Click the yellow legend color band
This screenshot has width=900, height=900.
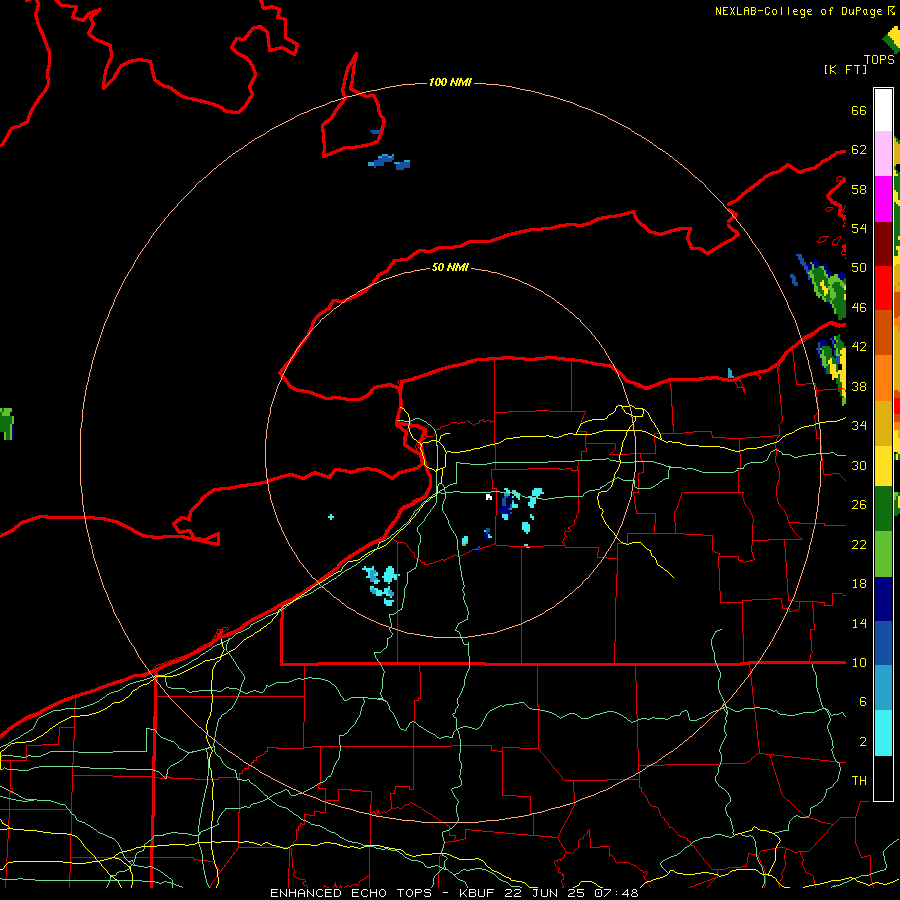[x=883, y=466]
